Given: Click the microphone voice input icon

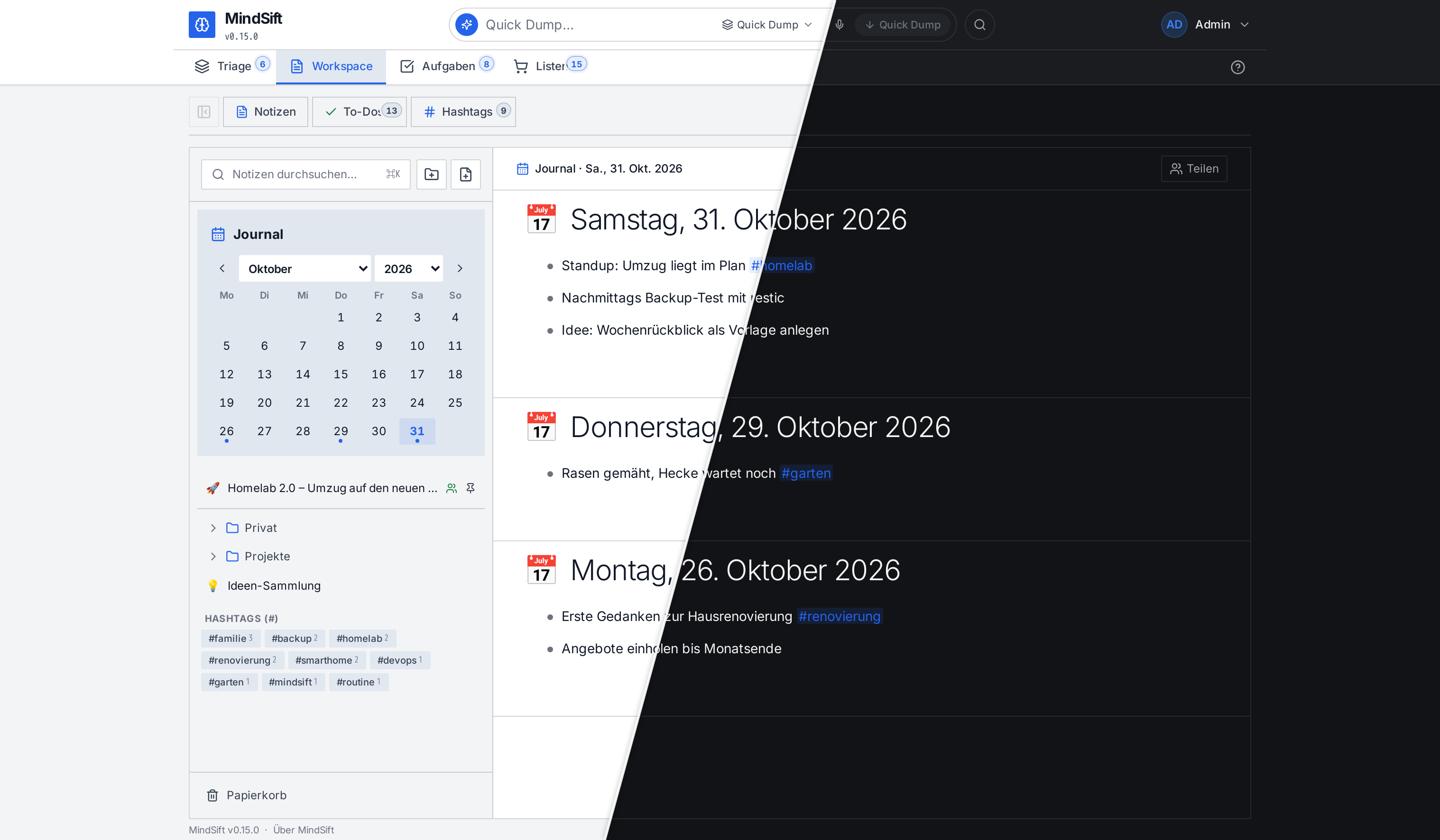Looking at the screenshot, I should coord(839,25).
